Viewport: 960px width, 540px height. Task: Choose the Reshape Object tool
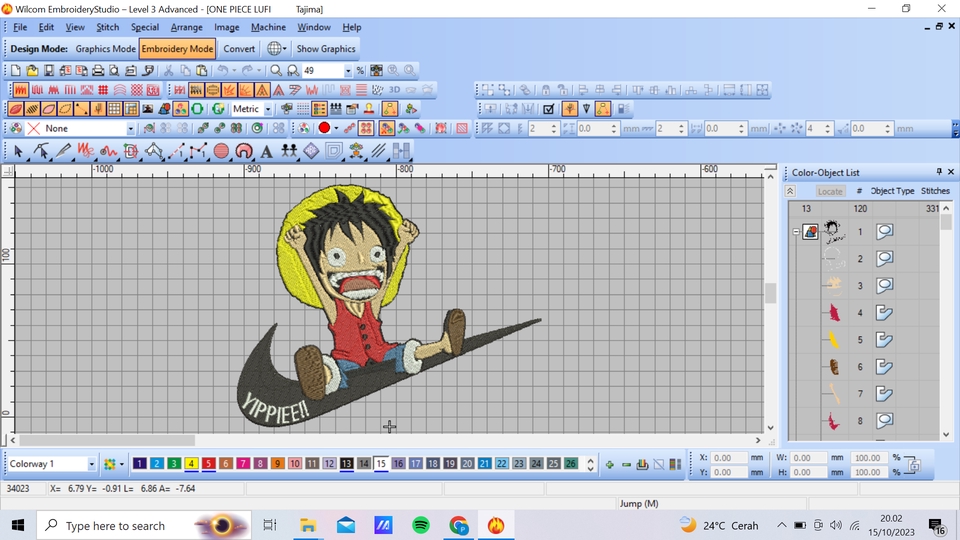click(40, 151)
